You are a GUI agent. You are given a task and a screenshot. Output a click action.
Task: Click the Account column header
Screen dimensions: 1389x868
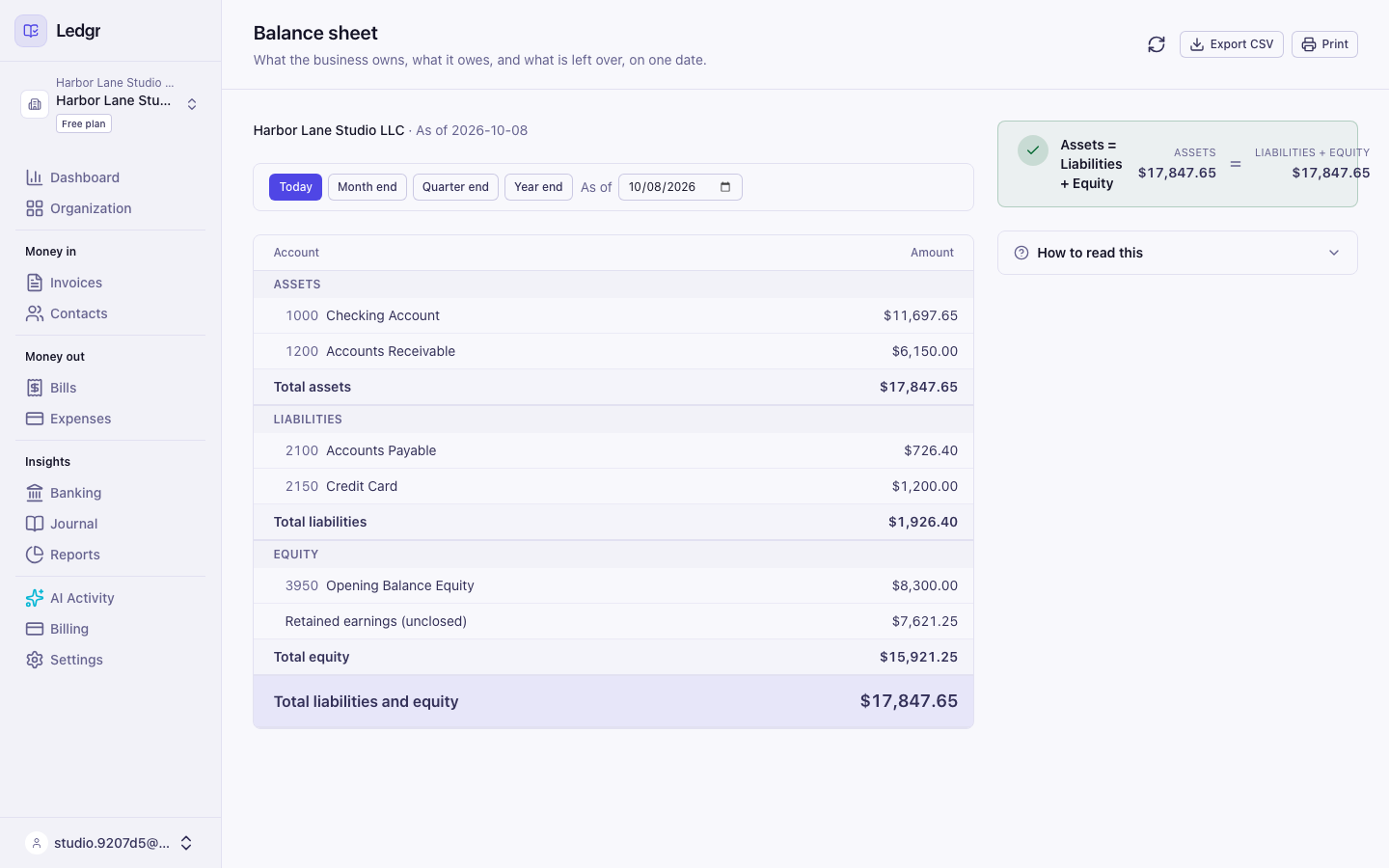296,253
